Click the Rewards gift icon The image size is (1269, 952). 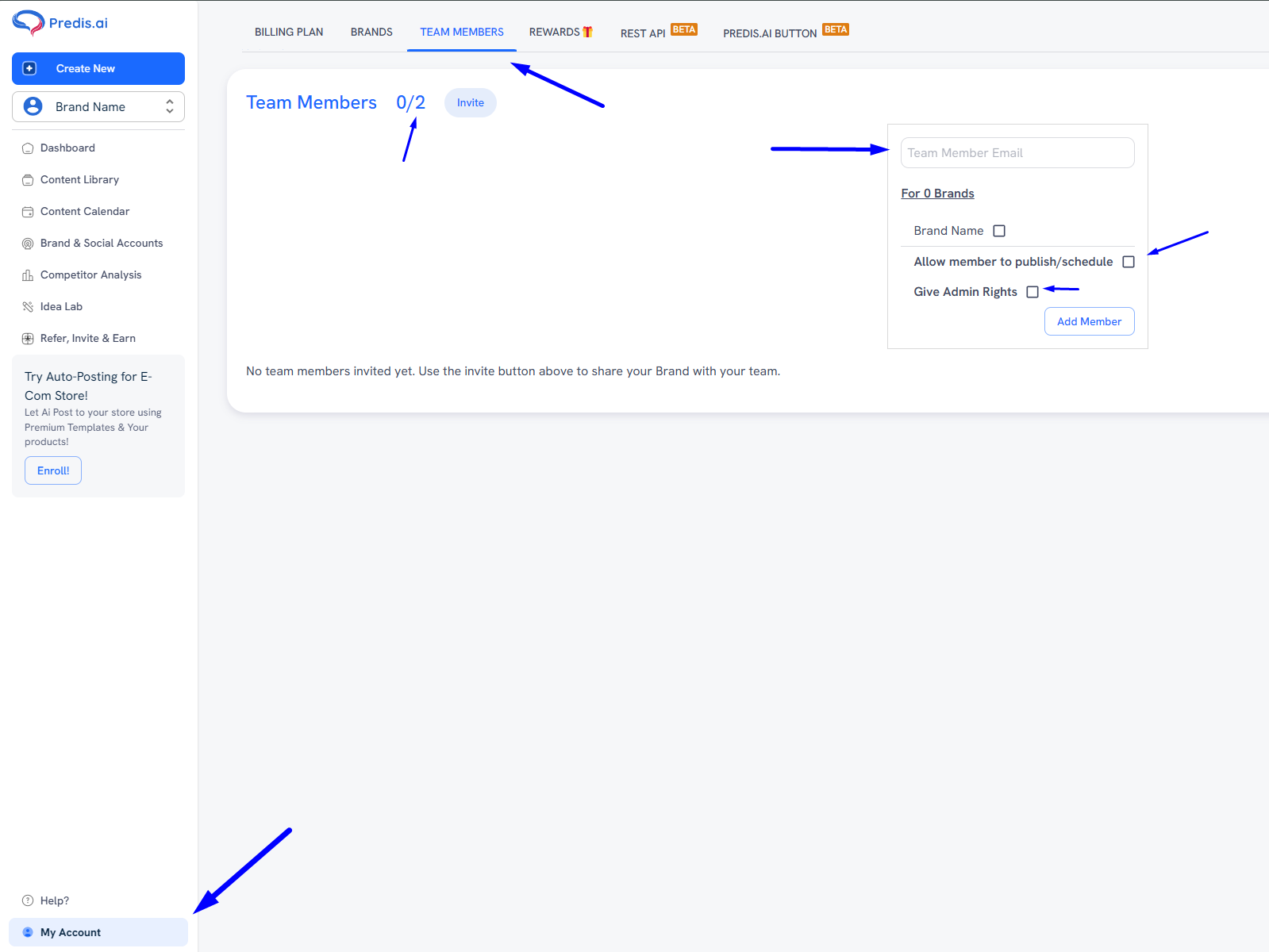click(x=587, y=32)
